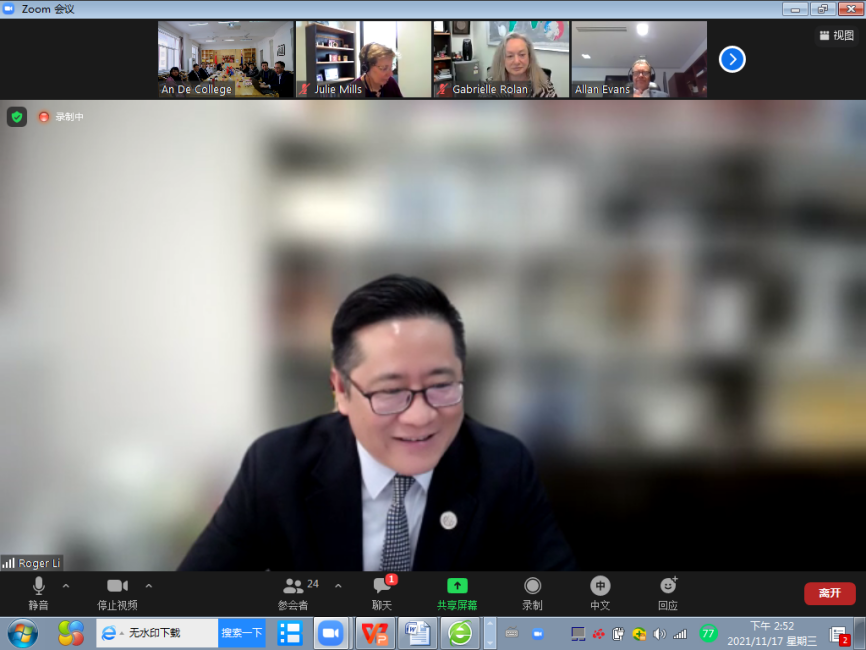Click the red leave meeting button
866x650 pixels.
click(x=829, y=593)
